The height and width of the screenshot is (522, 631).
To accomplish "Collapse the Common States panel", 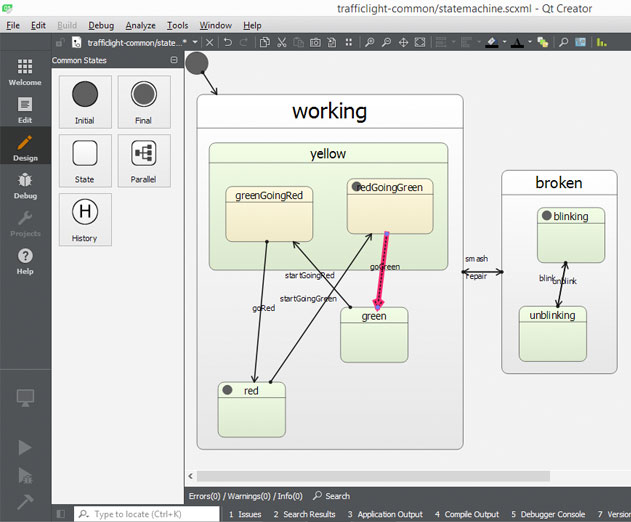I will pyautogui.click(x=174, y=60).
